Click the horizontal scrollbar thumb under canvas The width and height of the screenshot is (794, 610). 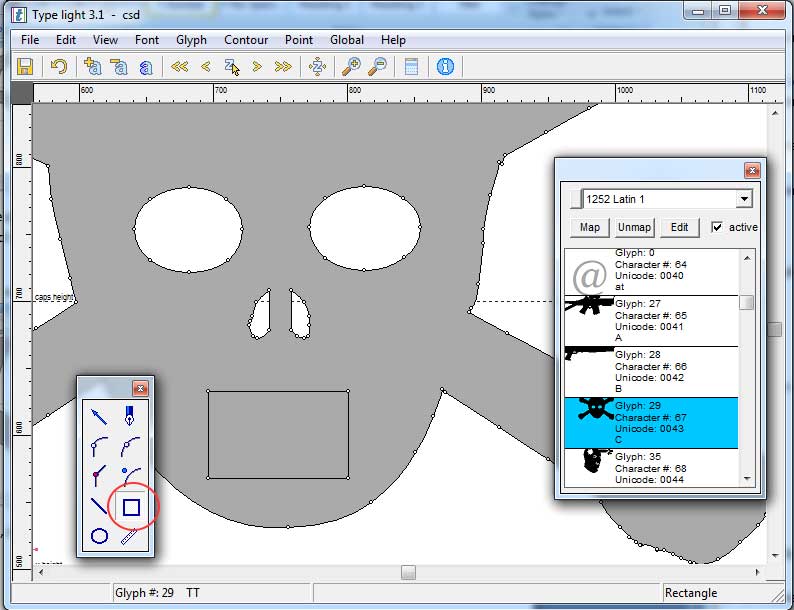coord(408,572)
